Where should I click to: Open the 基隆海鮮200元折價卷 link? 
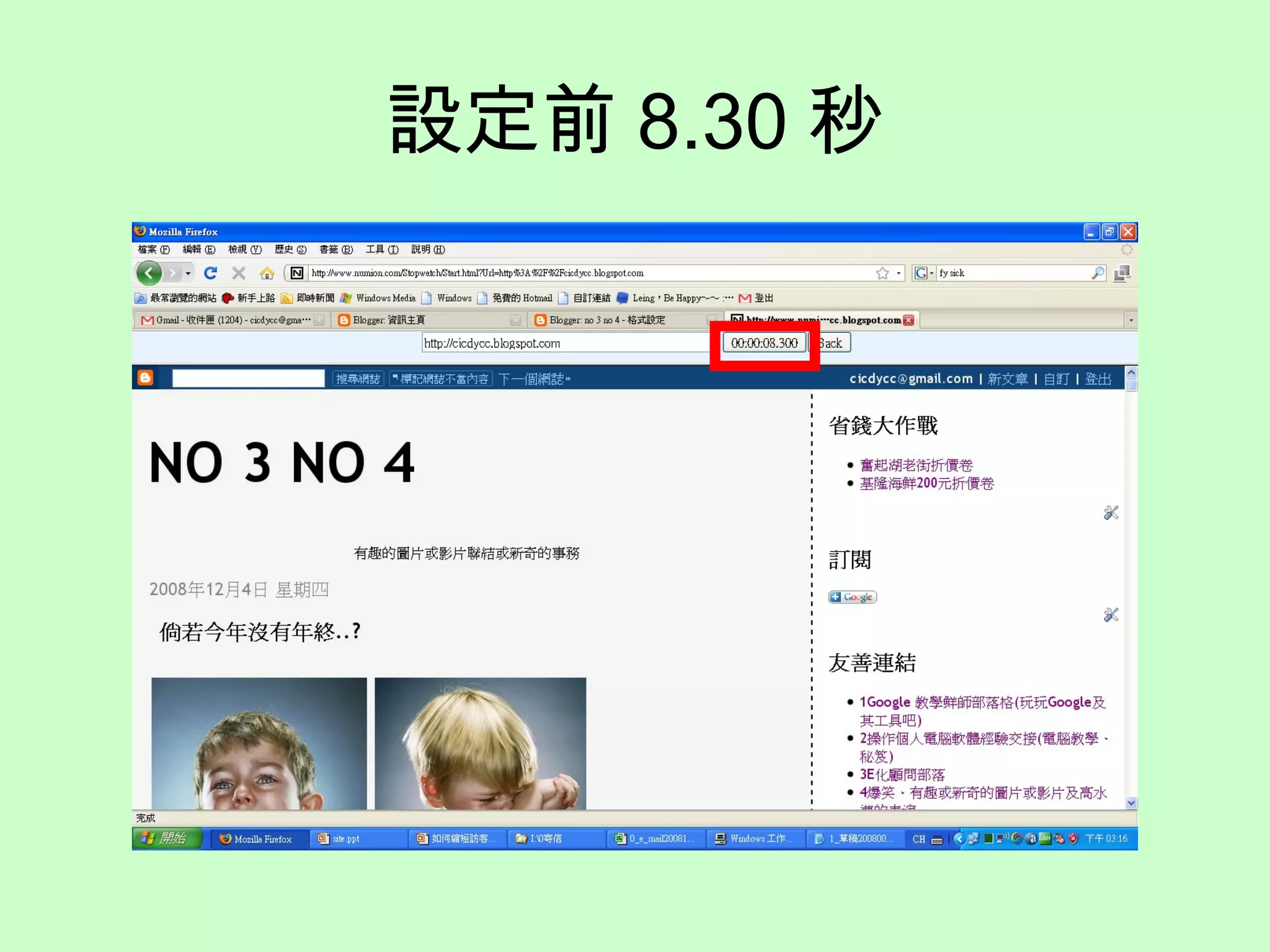[926, 483]
